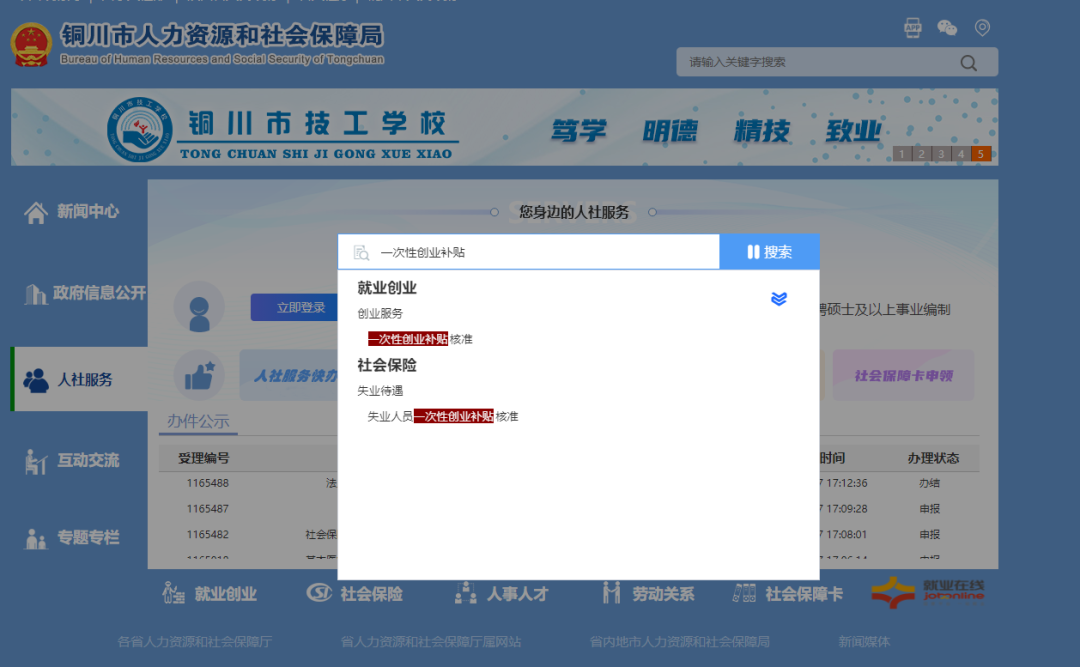Open the 失业人员一次性创业补贴核准 result
The width and height of the screenshot is (1080, 667).
point(443,416)
